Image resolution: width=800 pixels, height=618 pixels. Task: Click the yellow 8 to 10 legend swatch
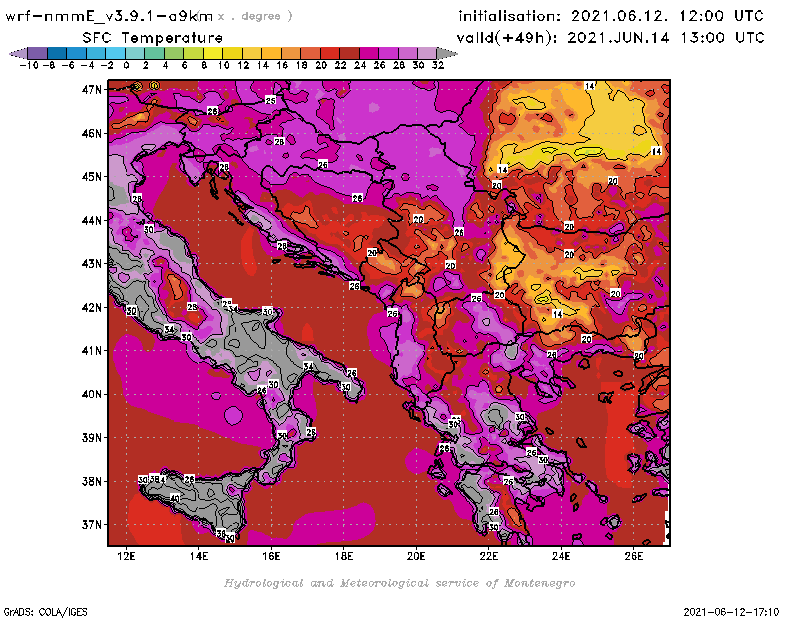(x=213, y=53)
